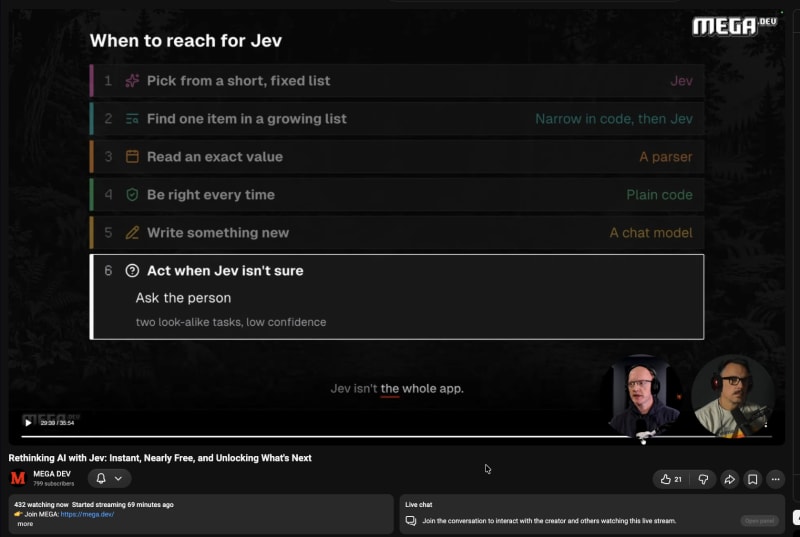Like the video with thumbs up
Viewport: 800px width, 537px height.
(665, 479)
